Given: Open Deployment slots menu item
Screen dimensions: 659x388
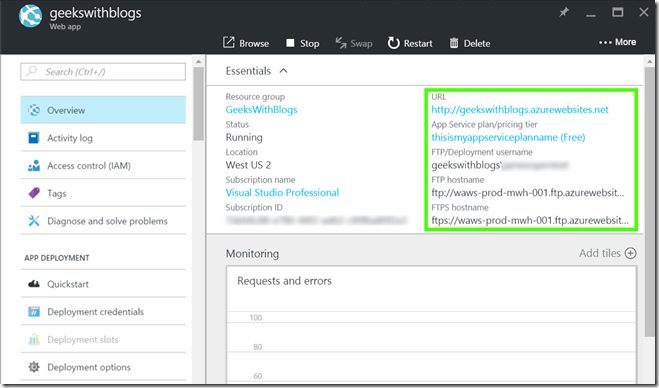Looking at the screenshot, I should (x=103, y=339).
